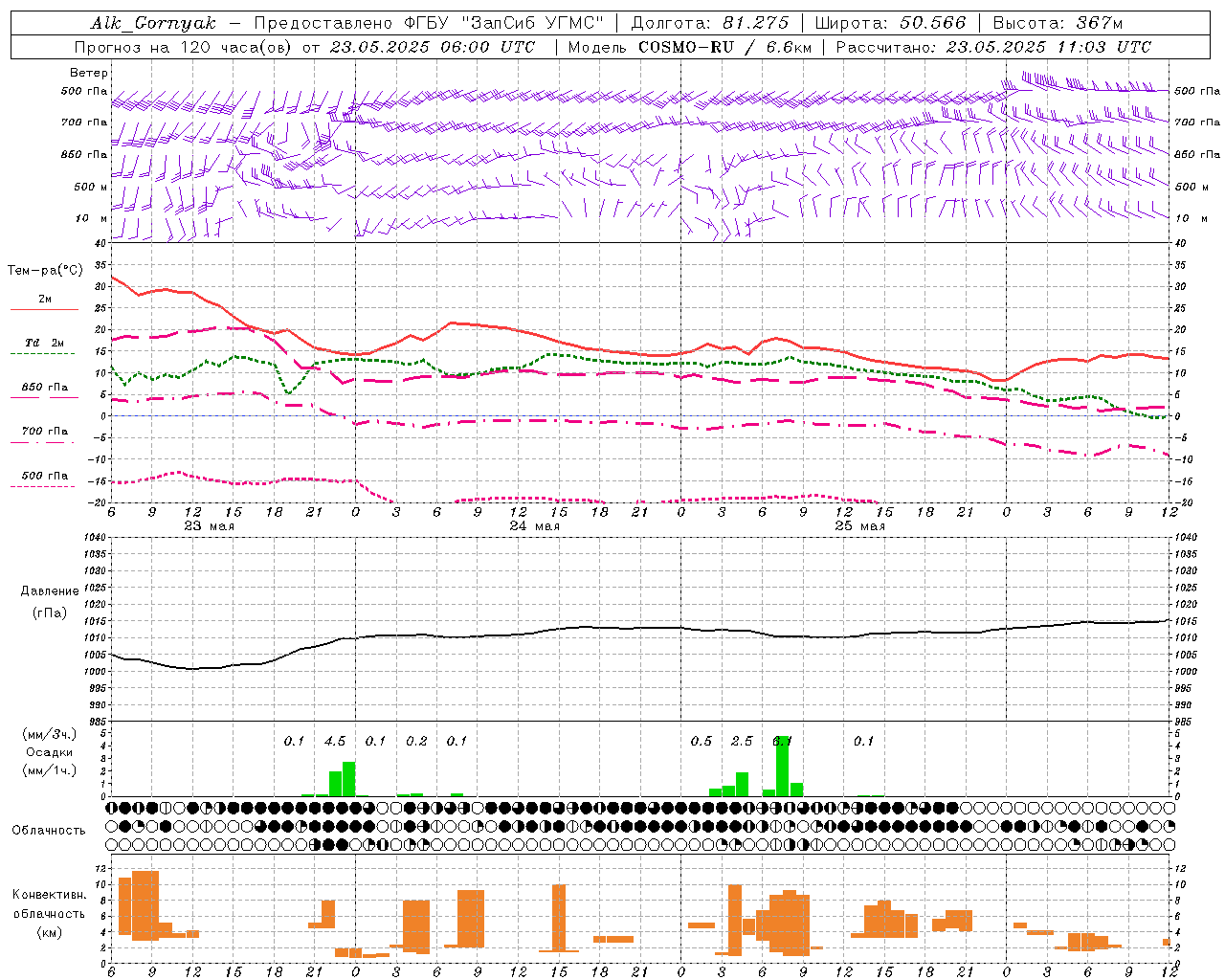Click the (гПа) unit label under Давление

pos(50,613)
